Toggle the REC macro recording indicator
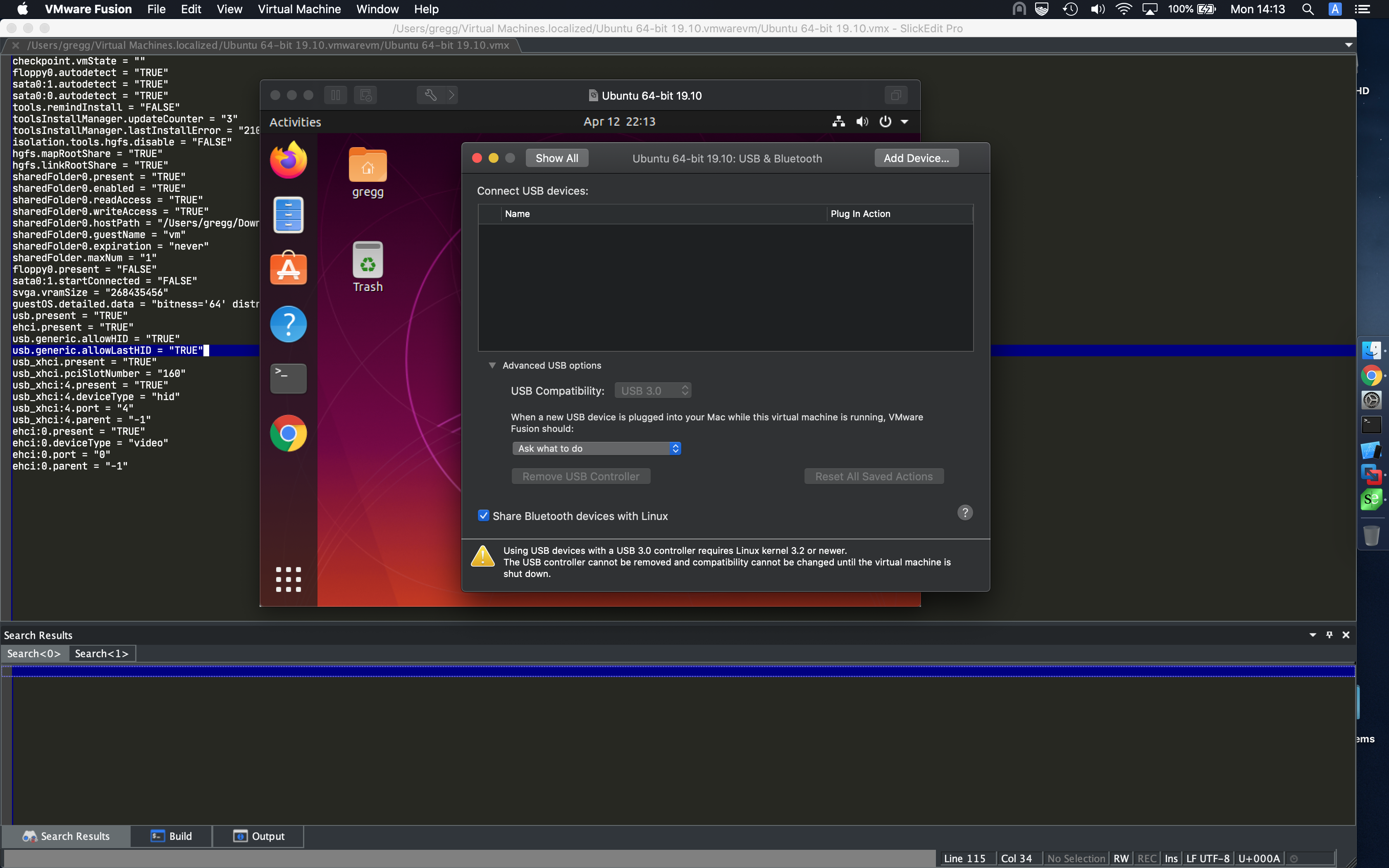 pos(1146,858)
